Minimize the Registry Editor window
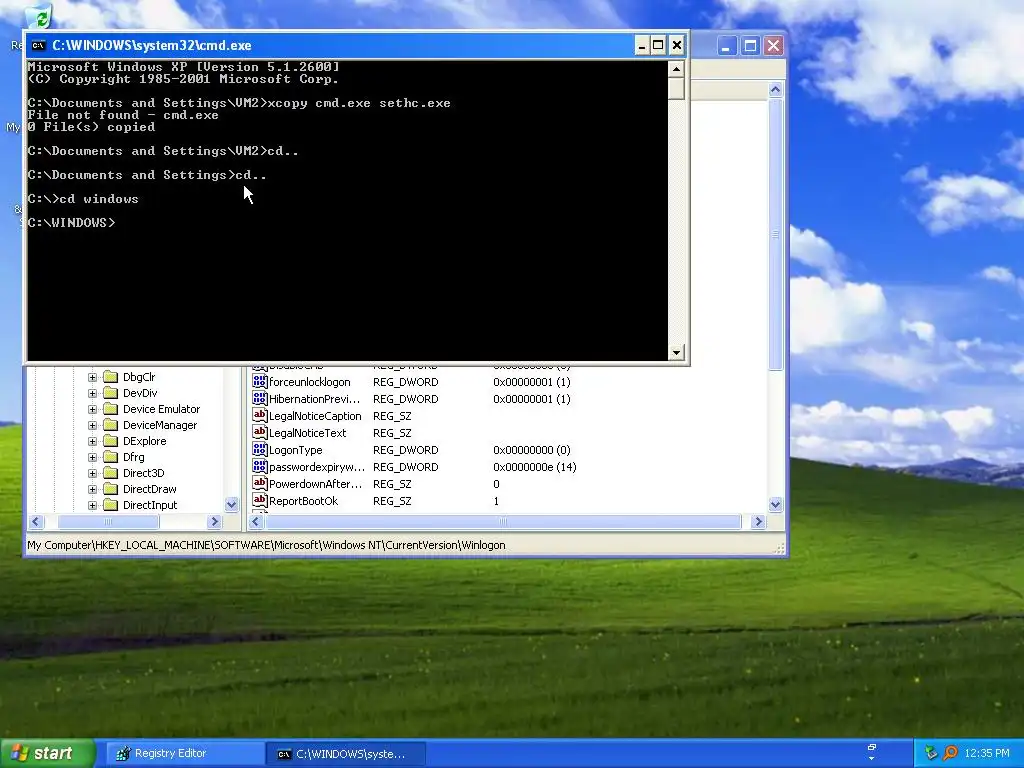 point(726,46)
